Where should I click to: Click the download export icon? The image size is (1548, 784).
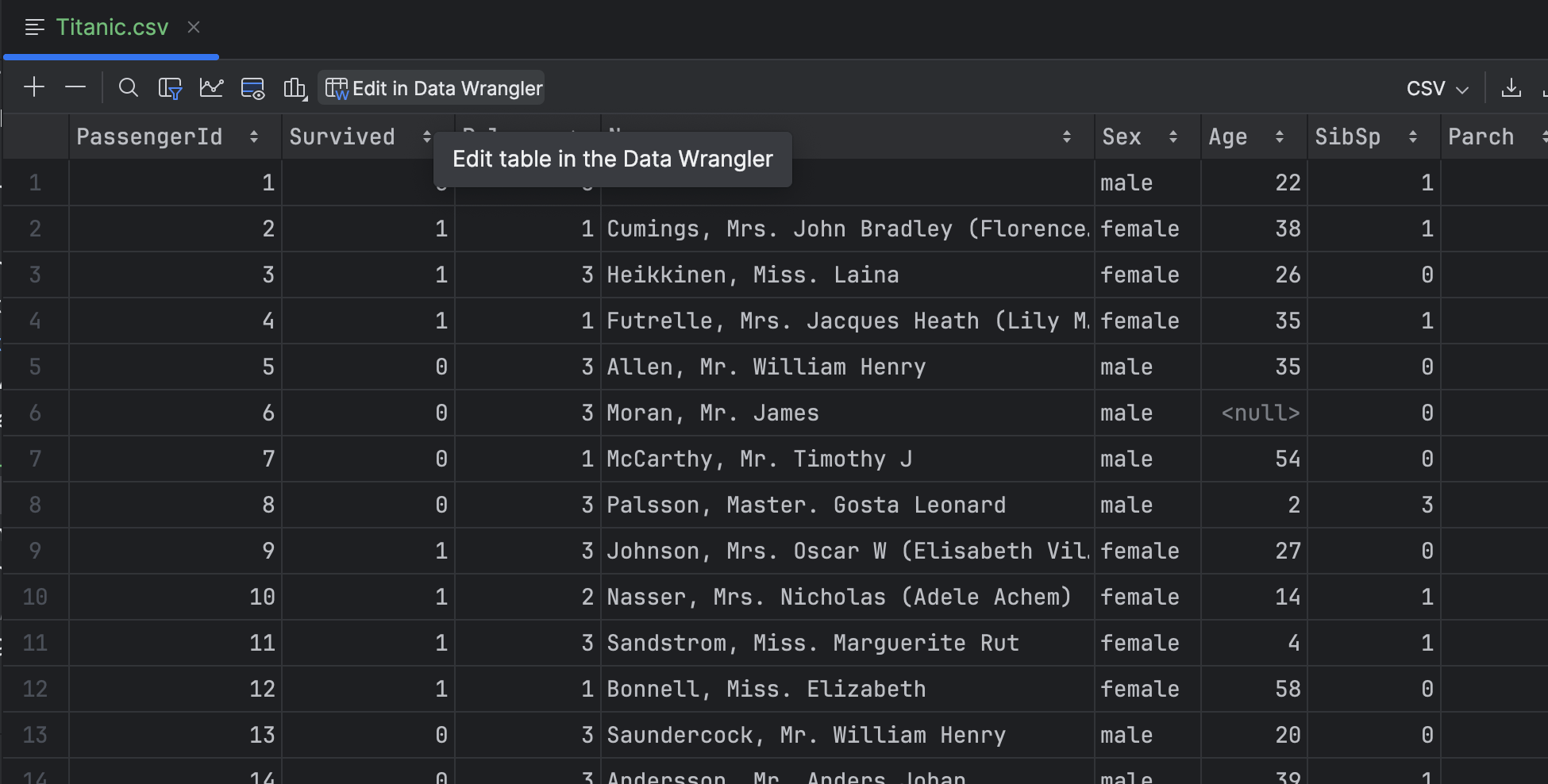[1511, 88]
